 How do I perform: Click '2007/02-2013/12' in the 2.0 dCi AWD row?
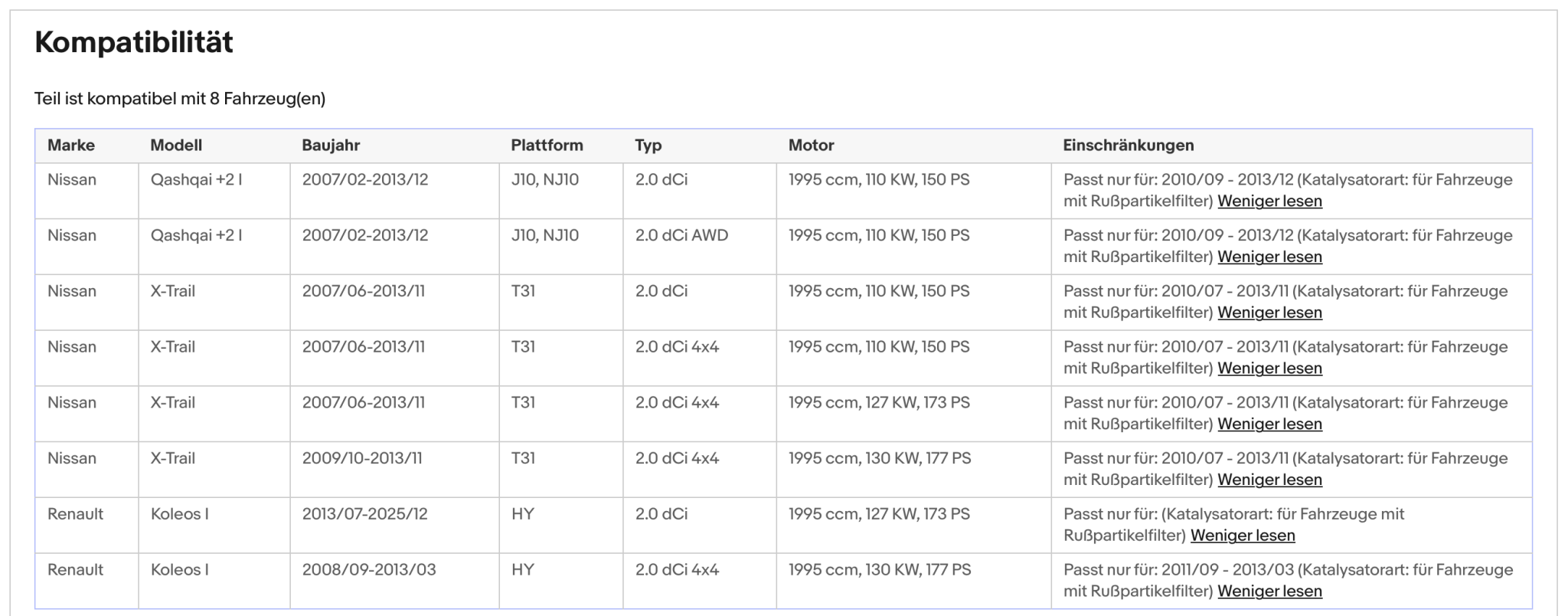pos(365,235)
